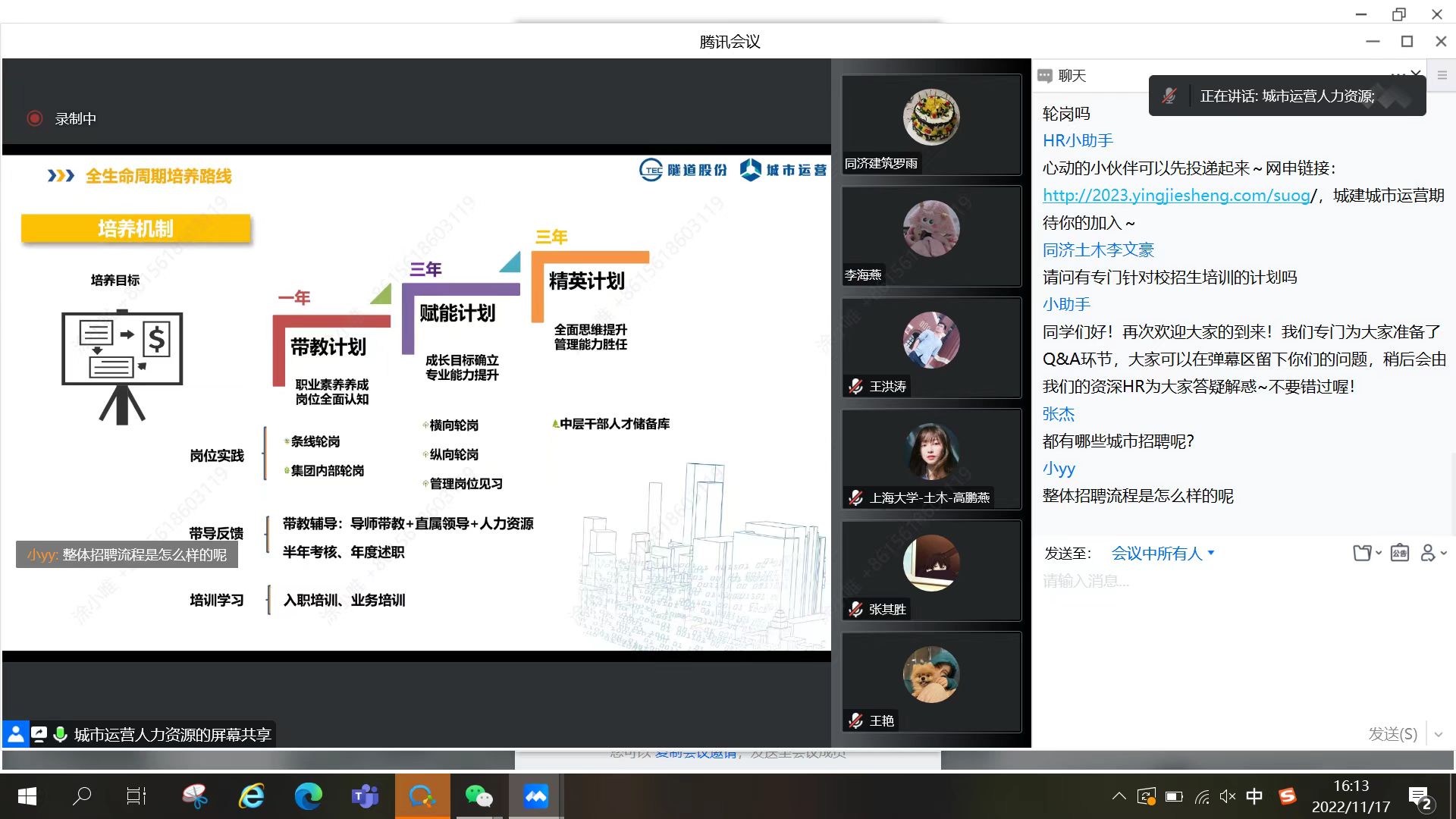Click the sender name HR小助手 in chat

pyautogui.click(x=1078, y=140)
